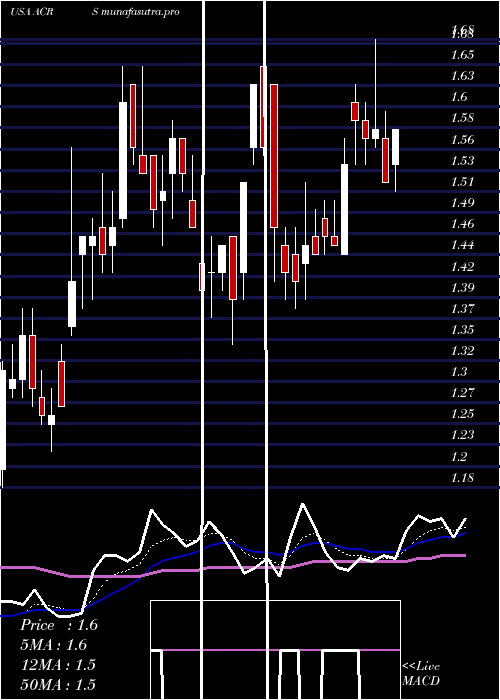Click the 1.46 price axis label
This screenshot has width=500, height=700.
tap(462, 224)
